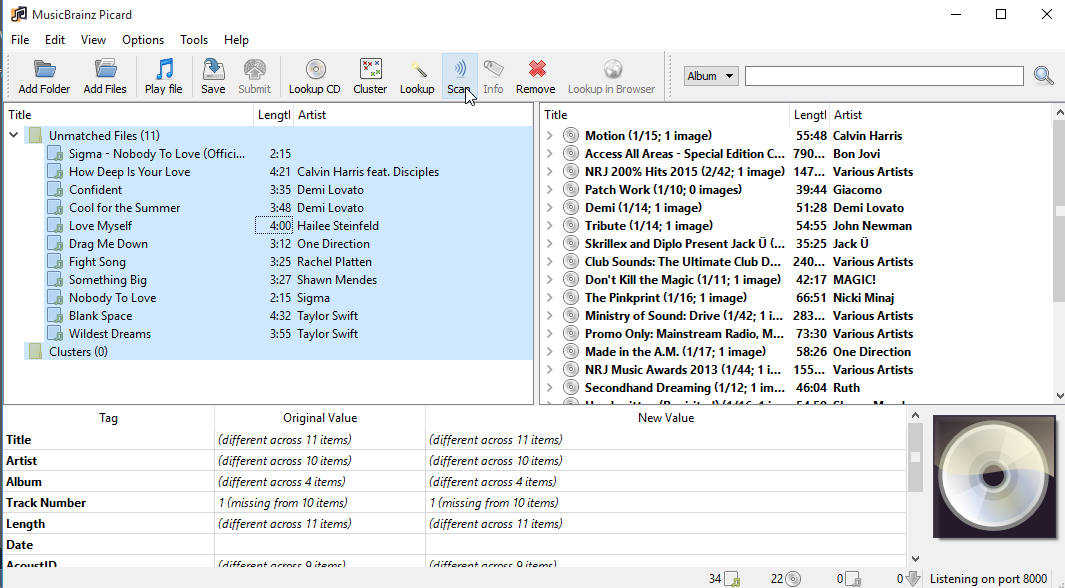1065x588 pixels.
Task: Click the Add Folder toolbar icon
Action: [44, 69]
